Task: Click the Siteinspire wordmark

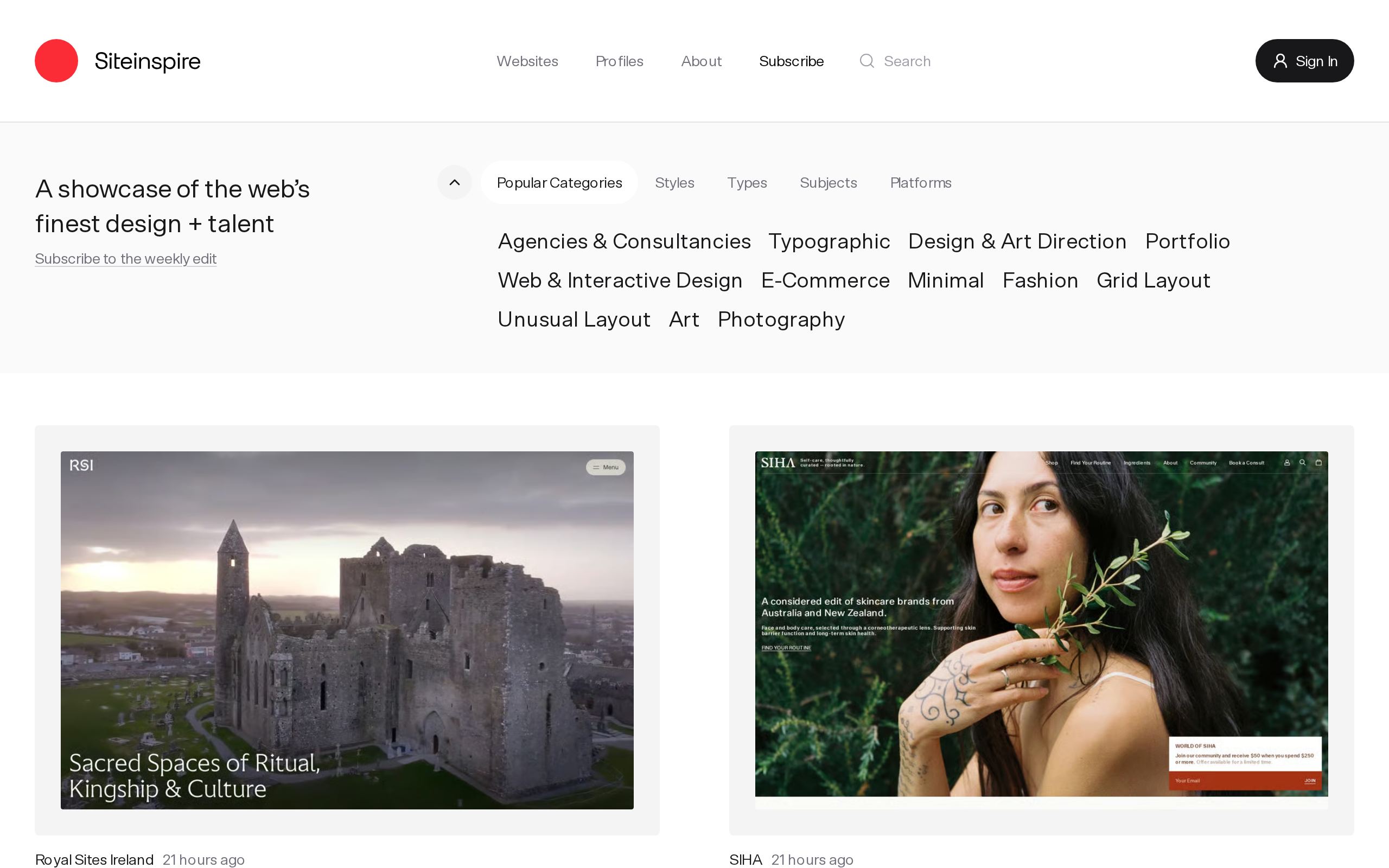Action: point(148,61)
